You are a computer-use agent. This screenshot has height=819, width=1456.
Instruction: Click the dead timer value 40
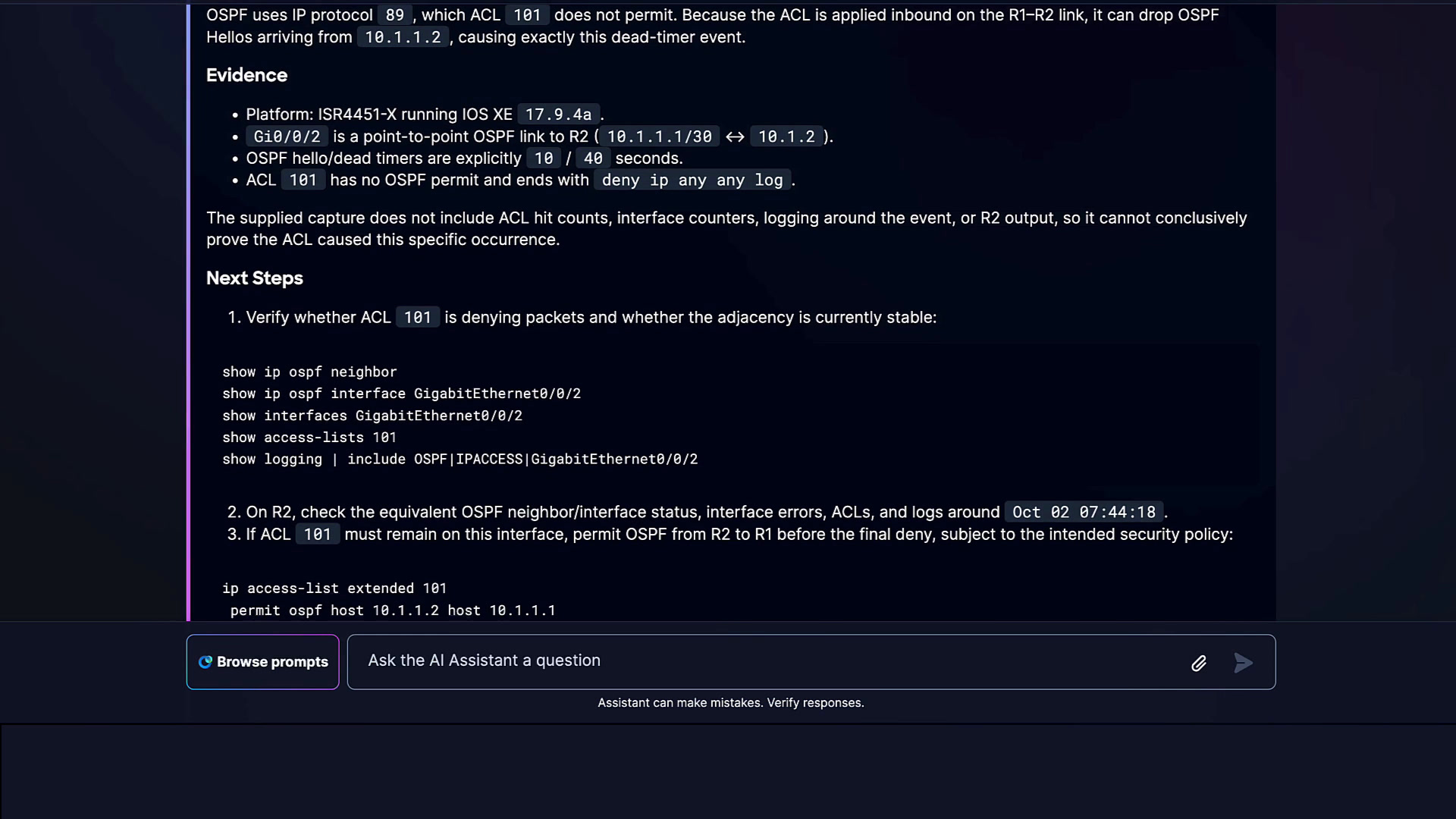[593, 158]
